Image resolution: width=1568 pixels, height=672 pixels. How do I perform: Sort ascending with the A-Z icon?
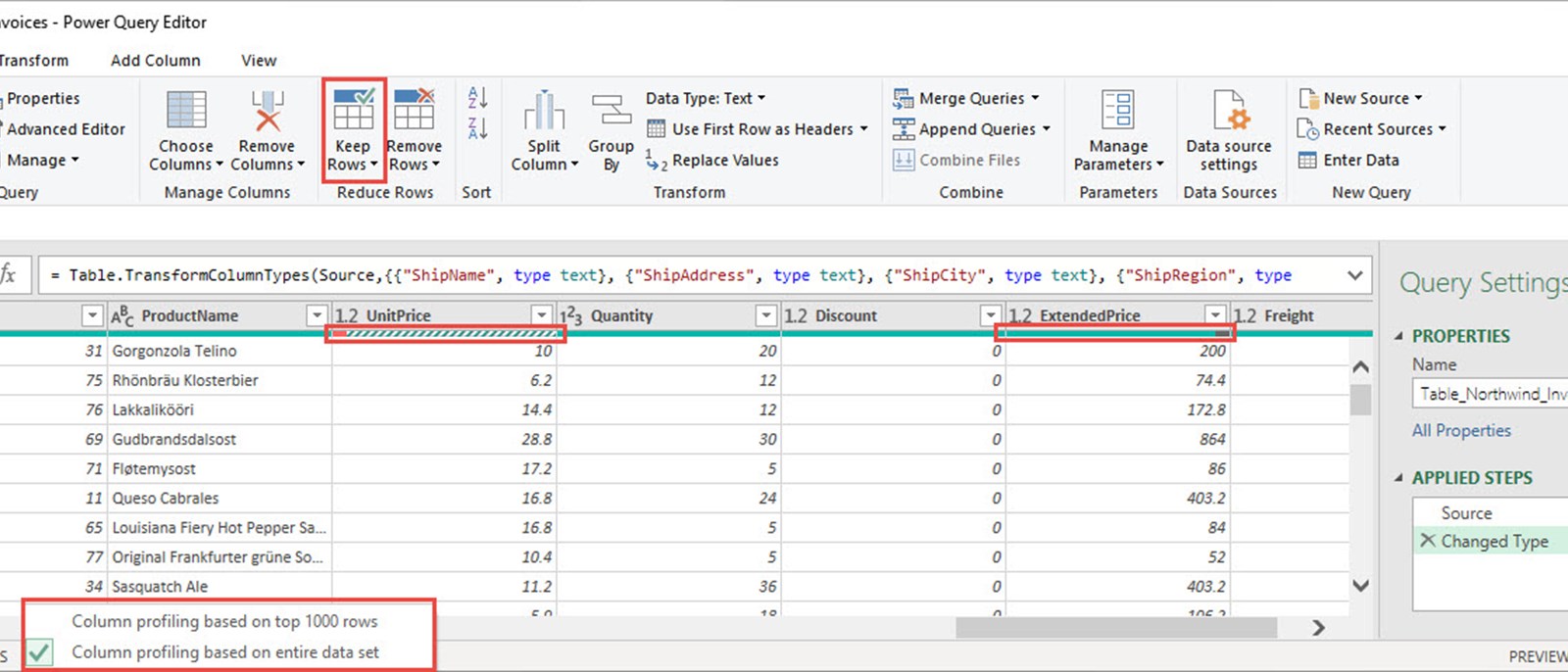(477, 97)
